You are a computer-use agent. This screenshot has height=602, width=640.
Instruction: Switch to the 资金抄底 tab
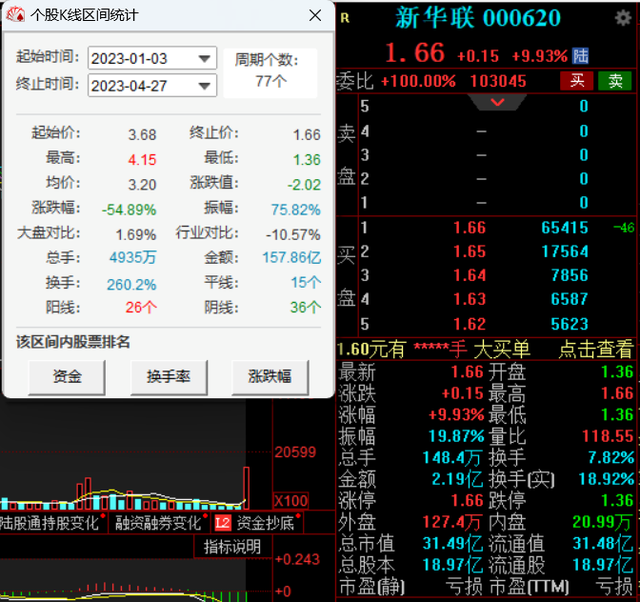coord(265,523)
